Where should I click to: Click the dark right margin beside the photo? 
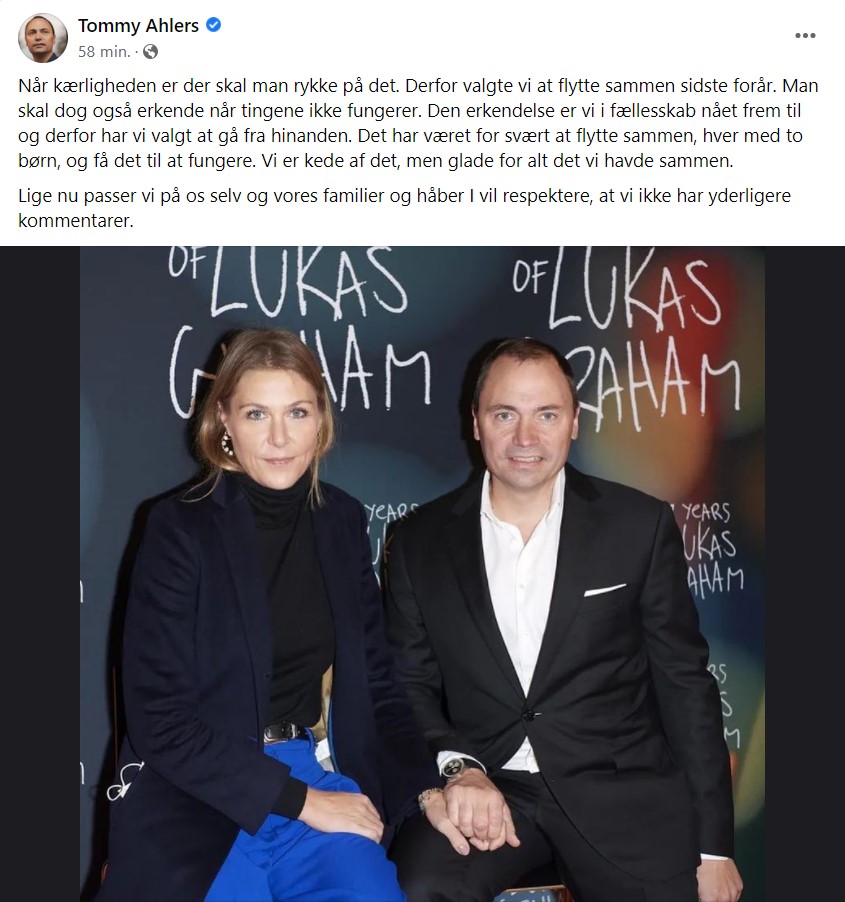click(805, 574)
